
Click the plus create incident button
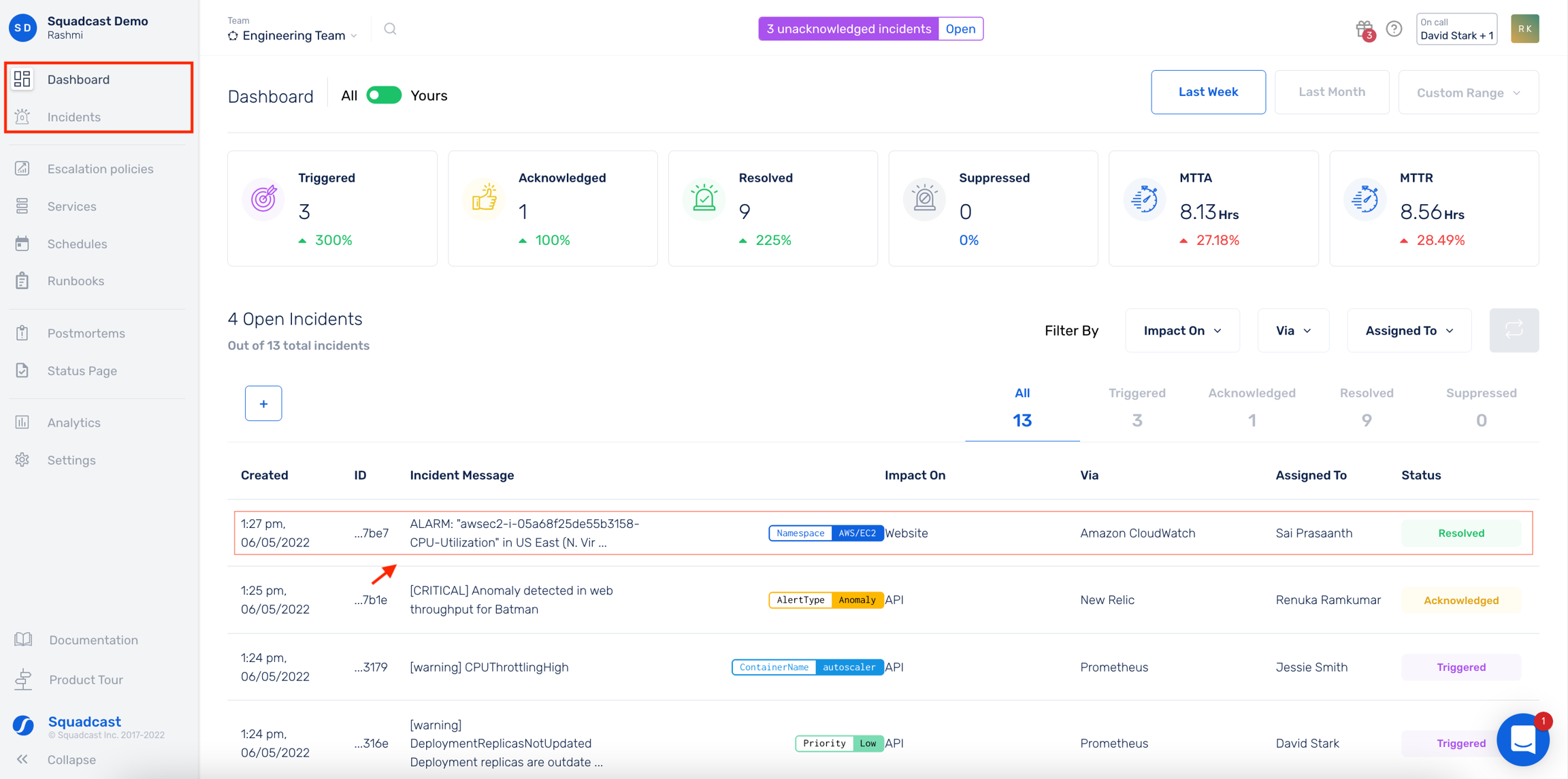point(263,403)
